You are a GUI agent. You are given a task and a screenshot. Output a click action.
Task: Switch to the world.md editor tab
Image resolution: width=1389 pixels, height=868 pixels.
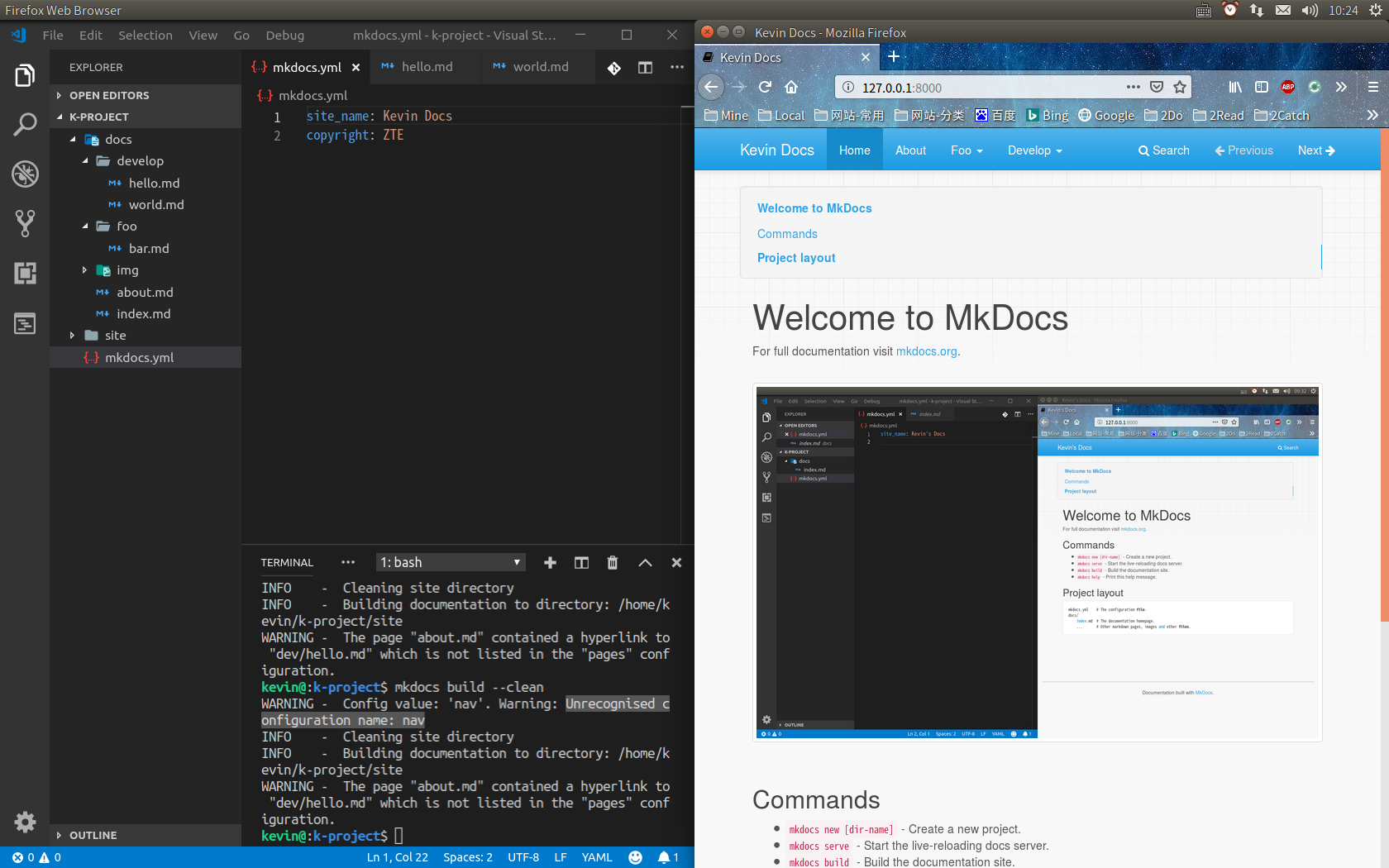(539, 67)
